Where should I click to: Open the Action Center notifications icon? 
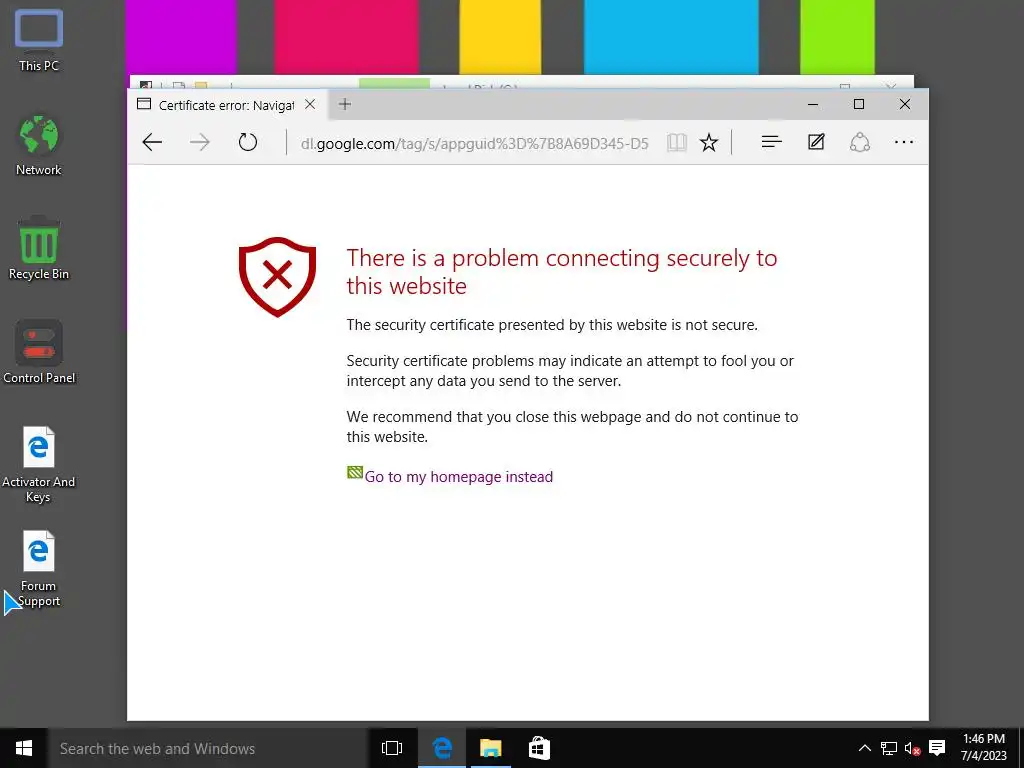[937, 748]
